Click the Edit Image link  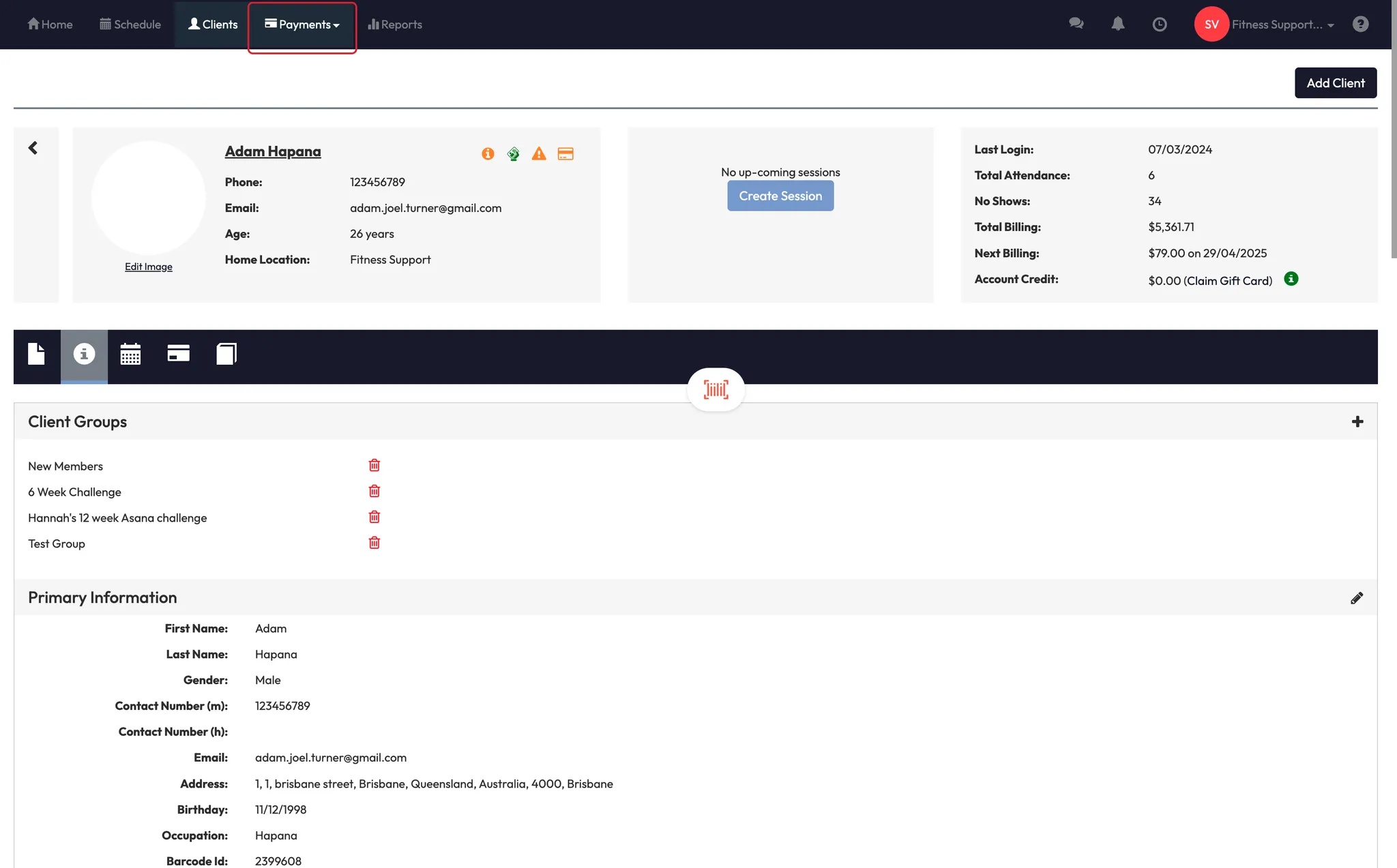click(x=148, y=267)
